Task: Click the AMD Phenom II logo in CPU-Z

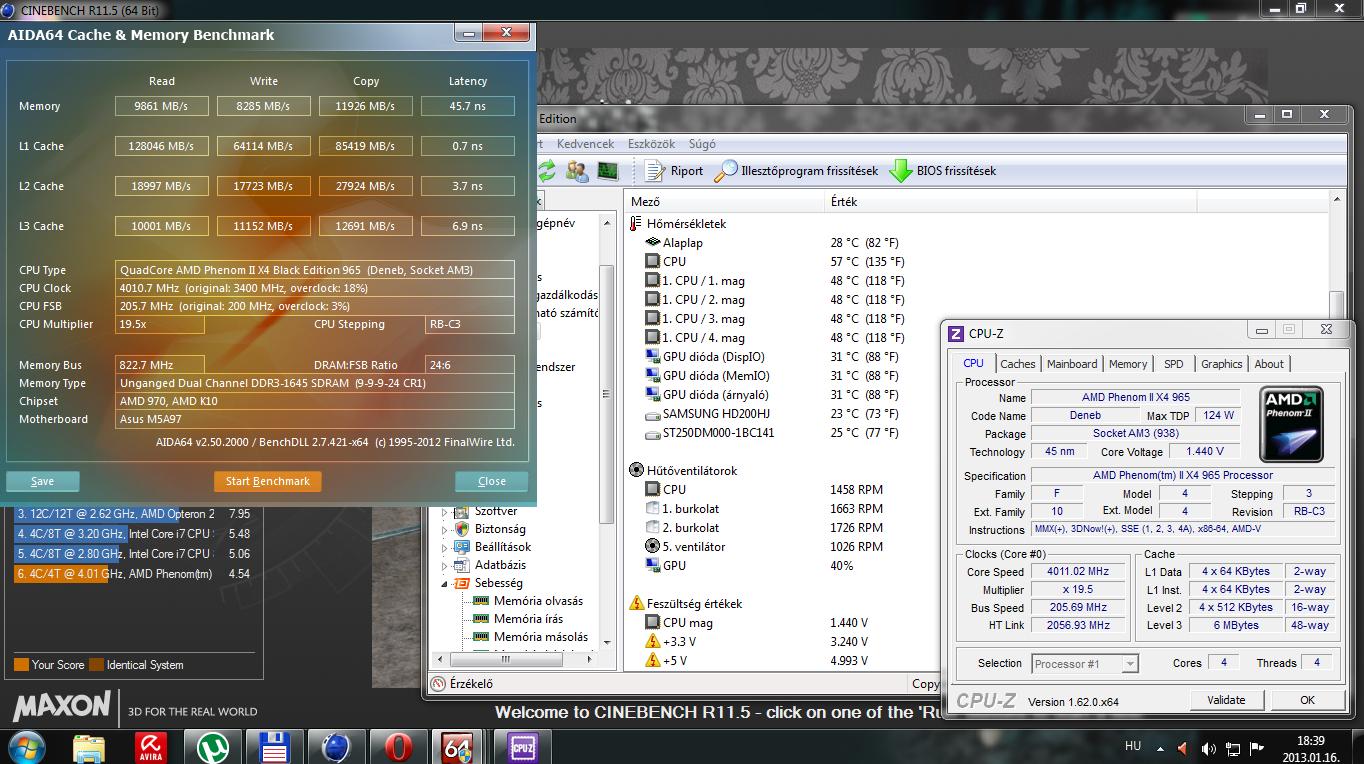Action: pos(1293,425)
